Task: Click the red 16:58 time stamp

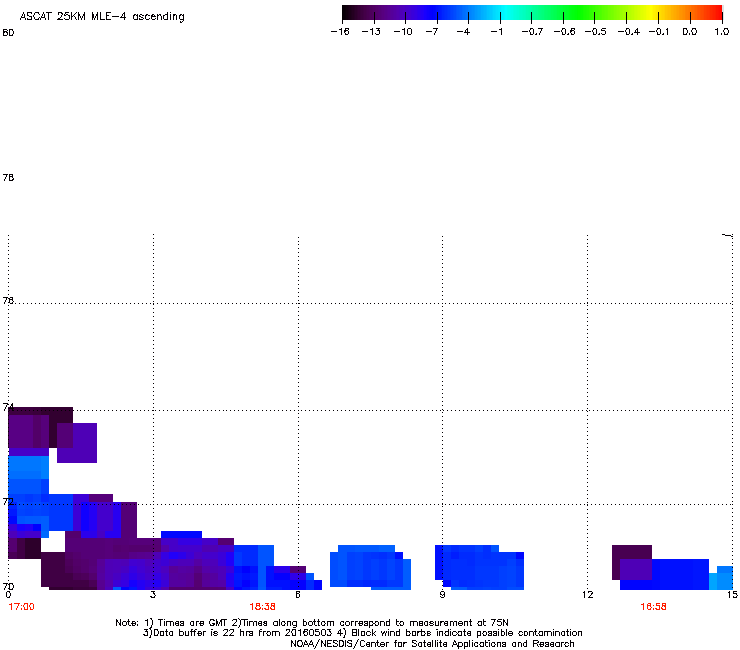Action: pos(653,607)
